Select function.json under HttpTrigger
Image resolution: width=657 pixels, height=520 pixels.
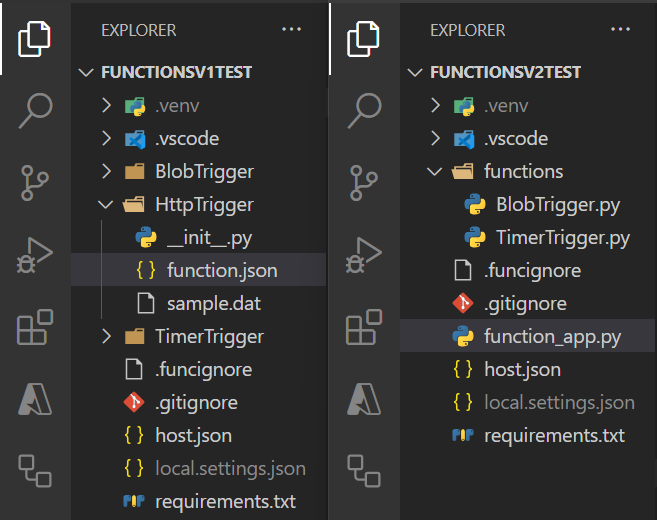(x=199, y=270)
